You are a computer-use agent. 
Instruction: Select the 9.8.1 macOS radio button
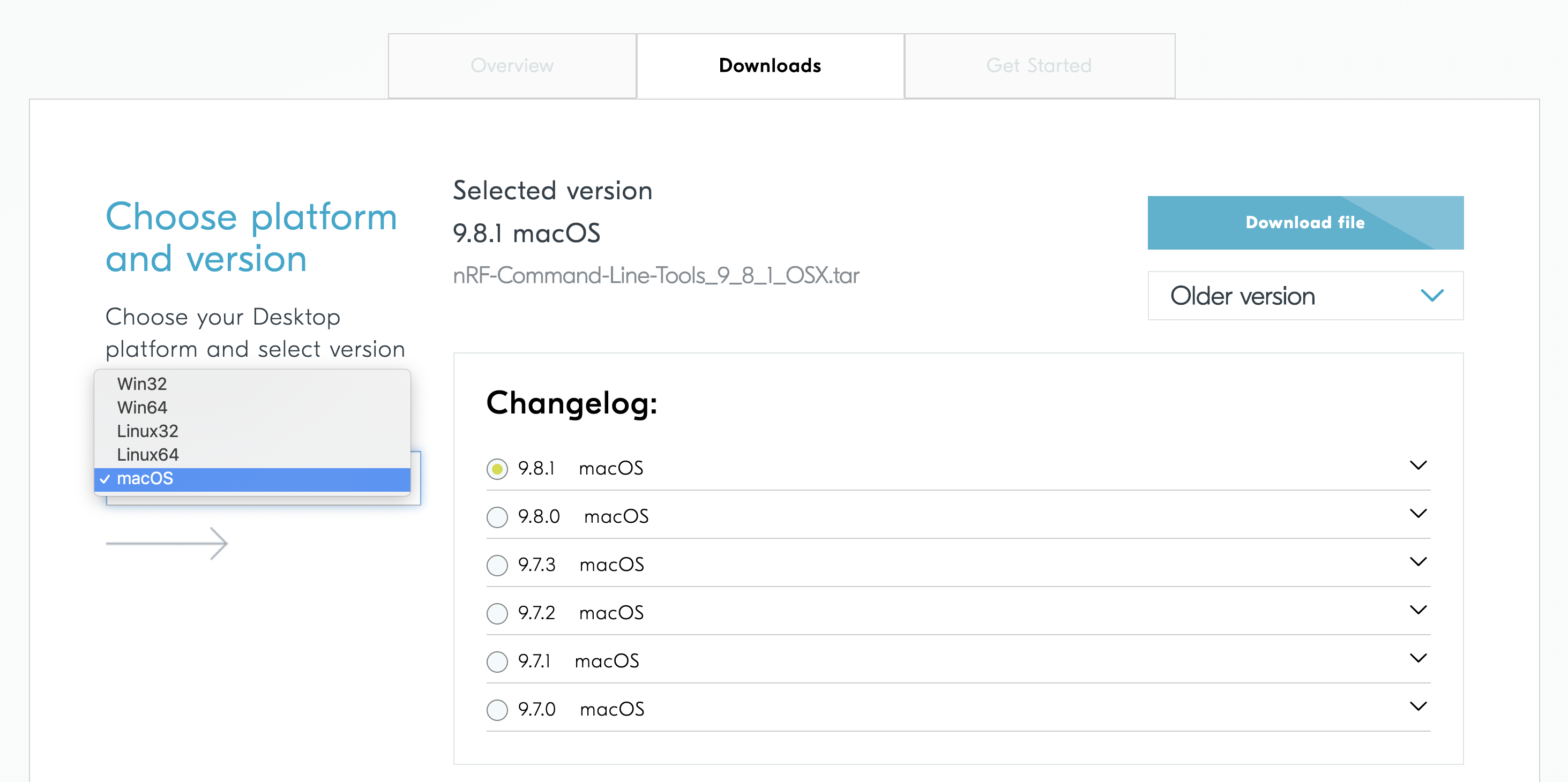click(x=497, y=469)
